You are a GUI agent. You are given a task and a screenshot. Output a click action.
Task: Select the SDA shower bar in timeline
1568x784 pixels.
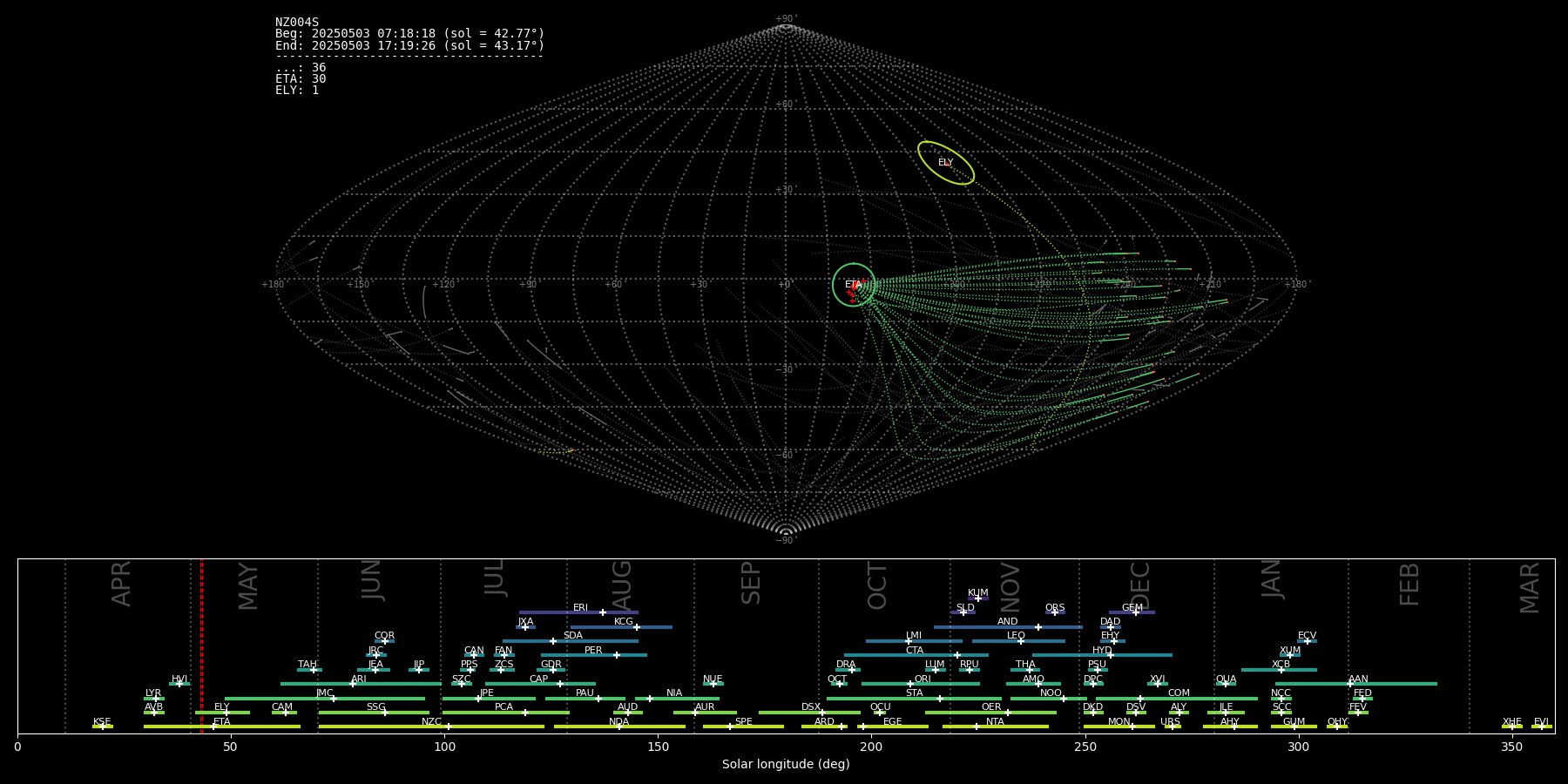[570, 641]
